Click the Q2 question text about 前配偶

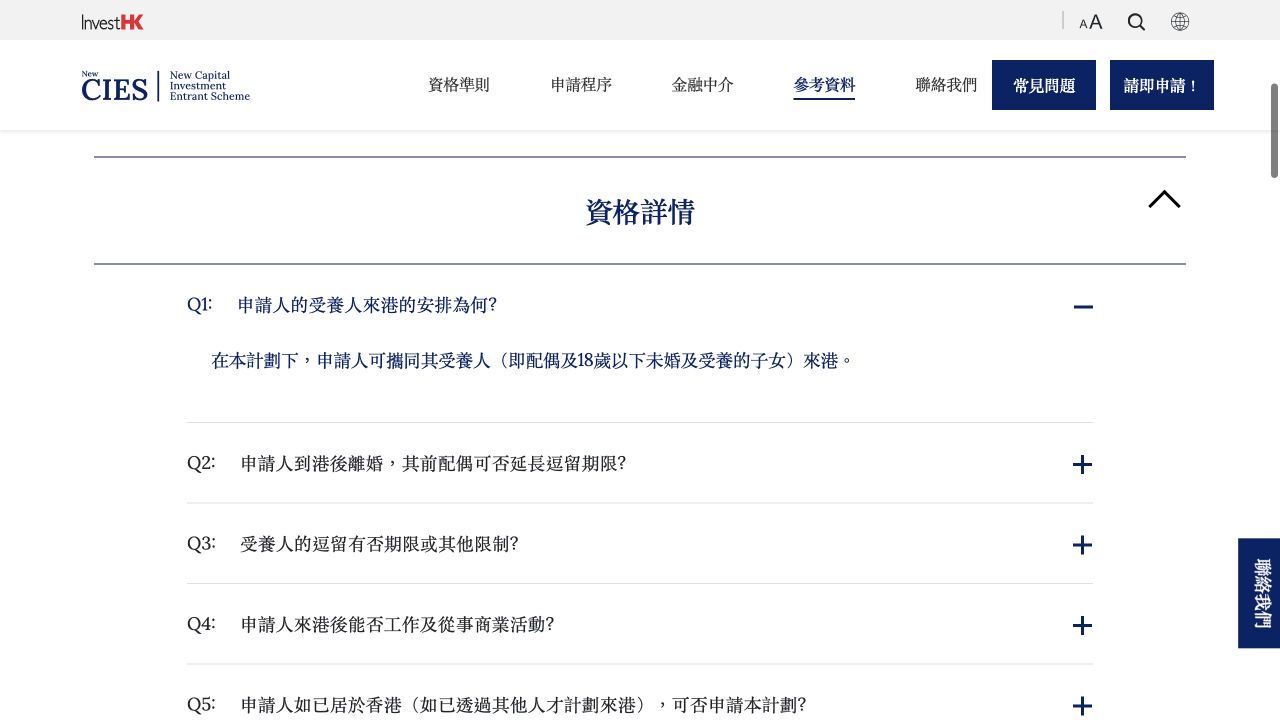[x=433, y=464]
